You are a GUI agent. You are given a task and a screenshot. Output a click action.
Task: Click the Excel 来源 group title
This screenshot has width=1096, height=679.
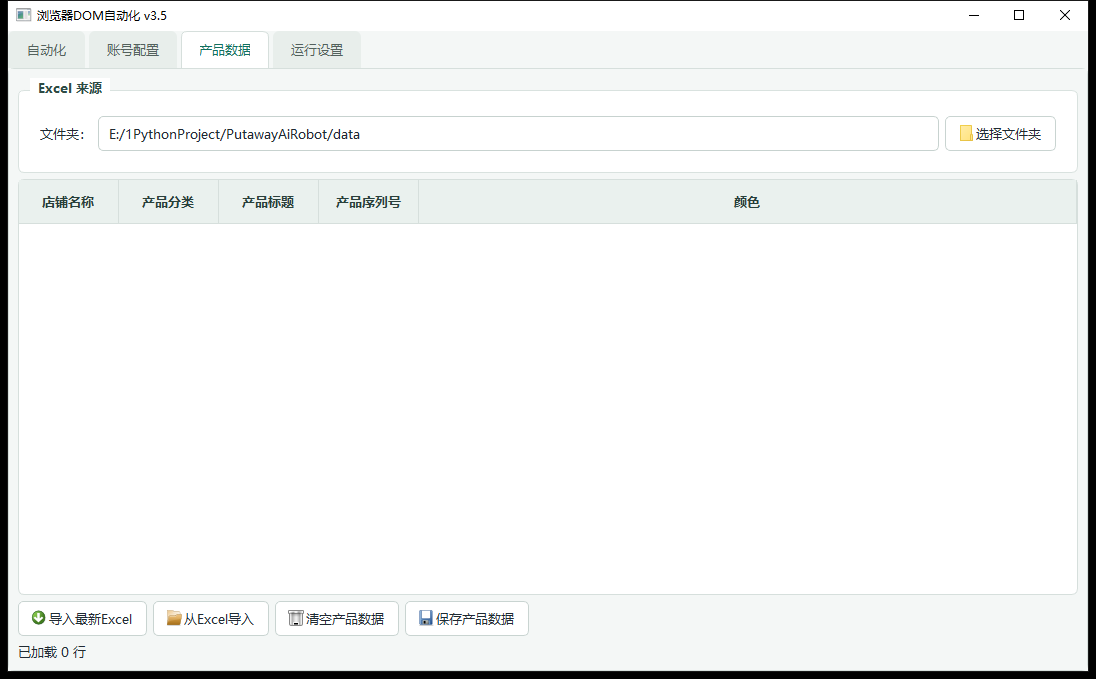[x=70, y=88]
